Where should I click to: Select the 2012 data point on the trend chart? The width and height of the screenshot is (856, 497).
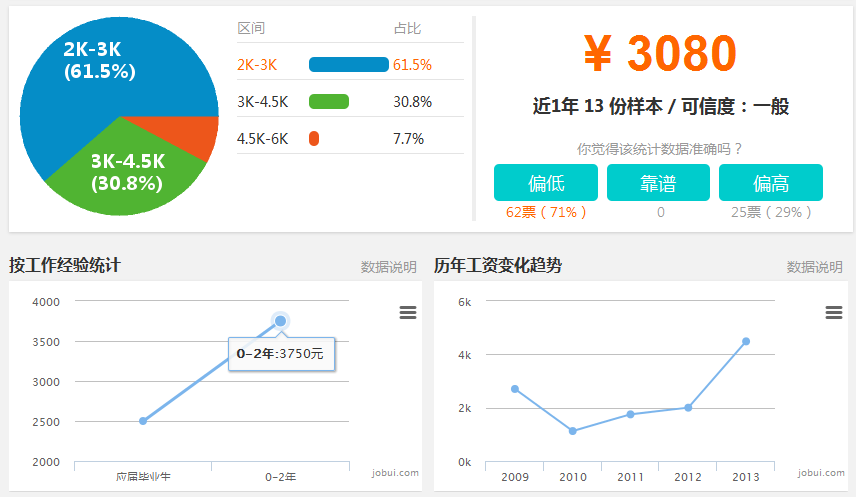[x=688, y=407]
